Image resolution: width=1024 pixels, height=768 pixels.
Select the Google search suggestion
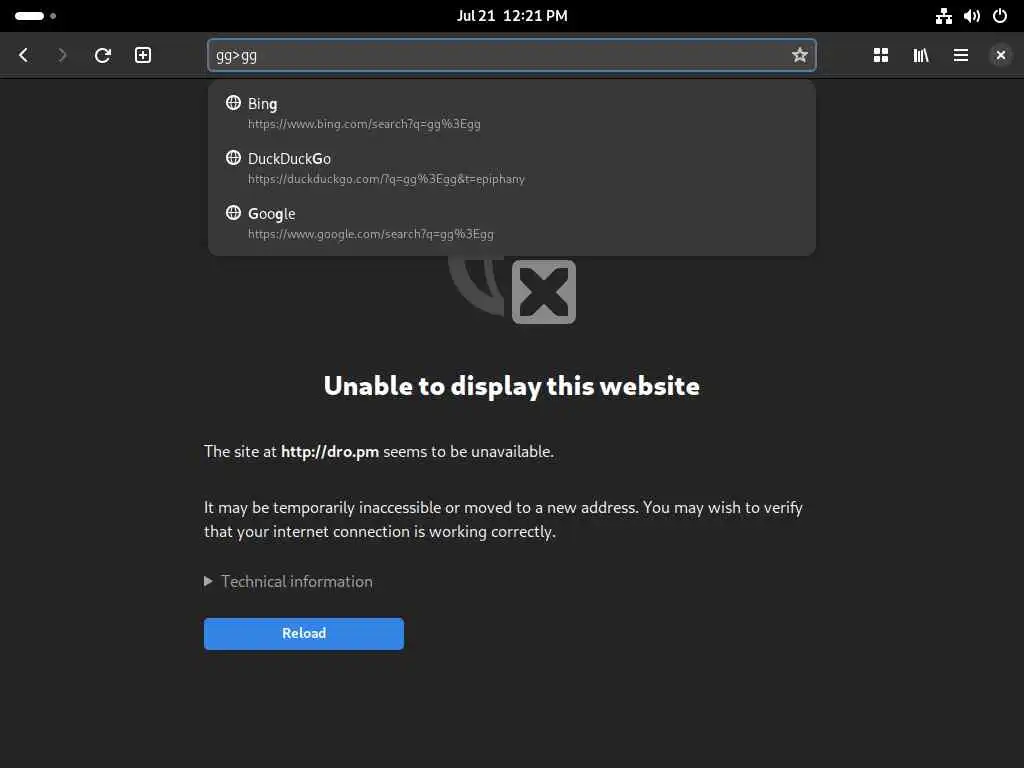[511, 223]
